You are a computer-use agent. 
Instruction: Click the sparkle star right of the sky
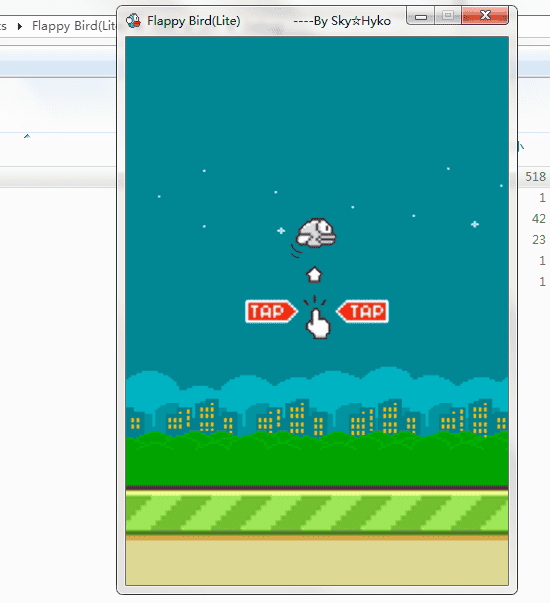[475, 224]
